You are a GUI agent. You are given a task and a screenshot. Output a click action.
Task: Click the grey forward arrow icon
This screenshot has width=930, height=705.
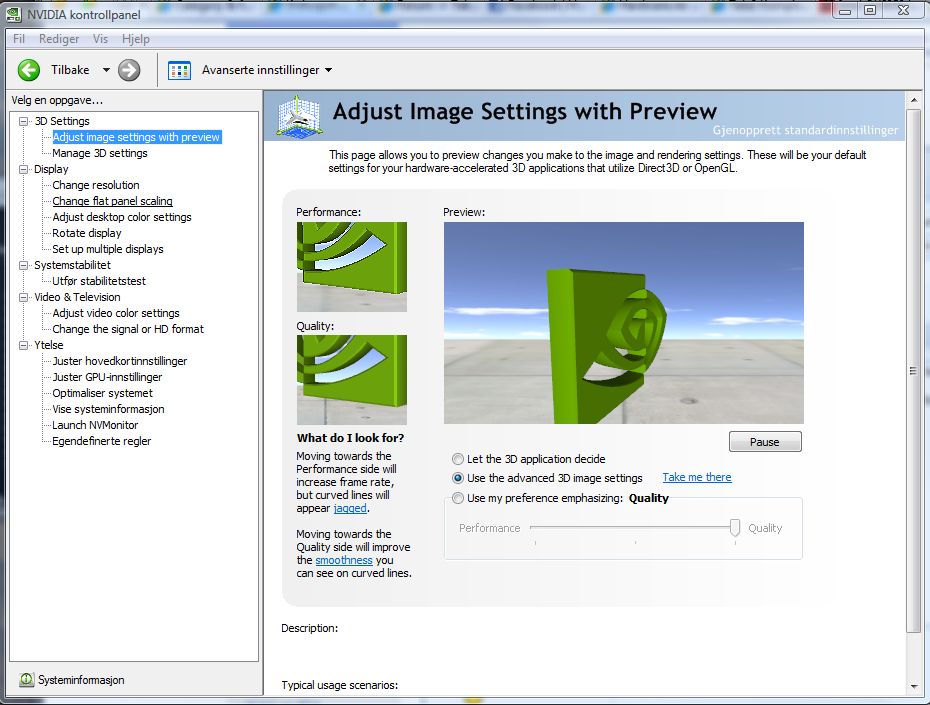[129, 70]
